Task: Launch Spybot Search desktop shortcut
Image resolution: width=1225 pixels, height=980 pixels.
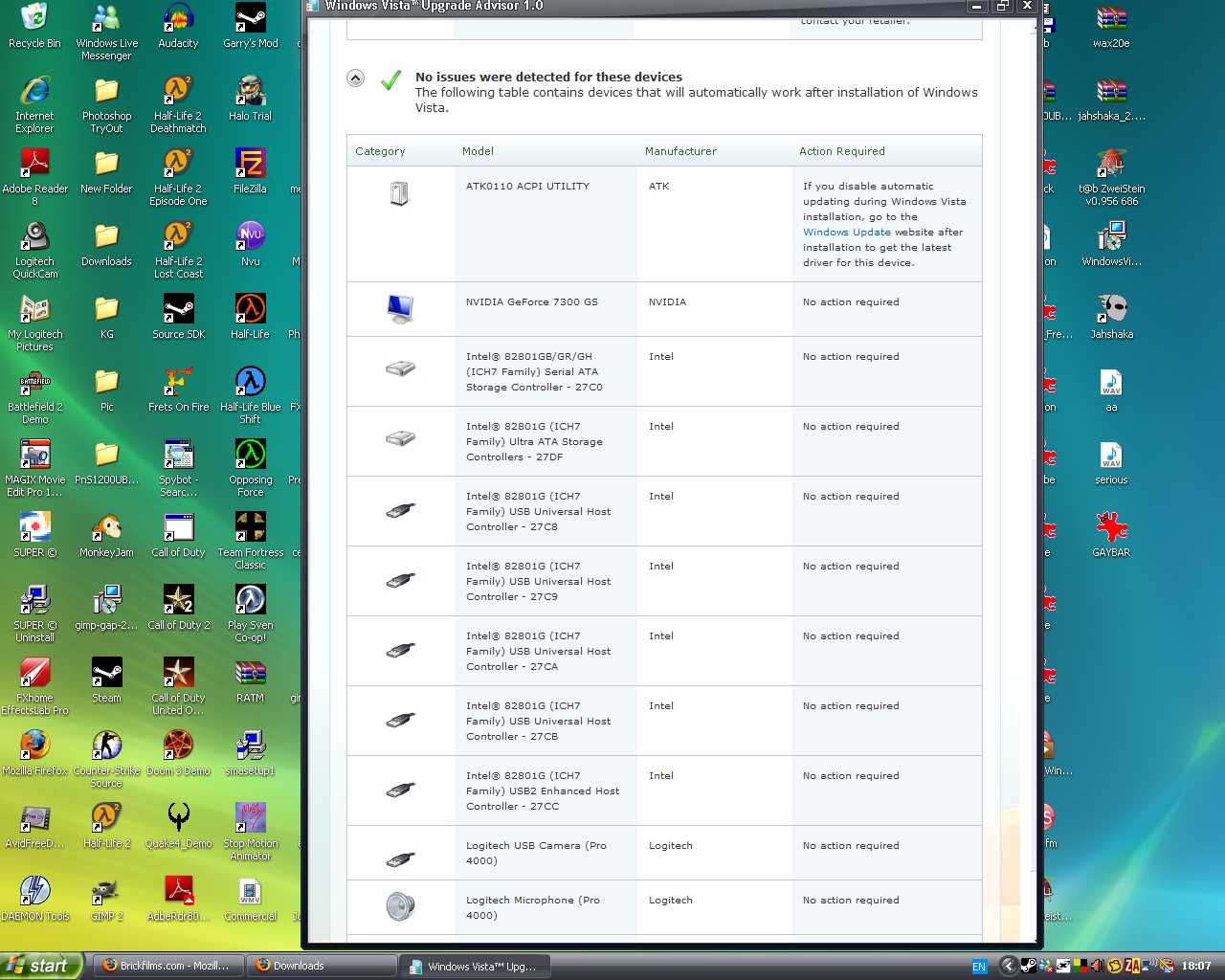Action: 178,469
